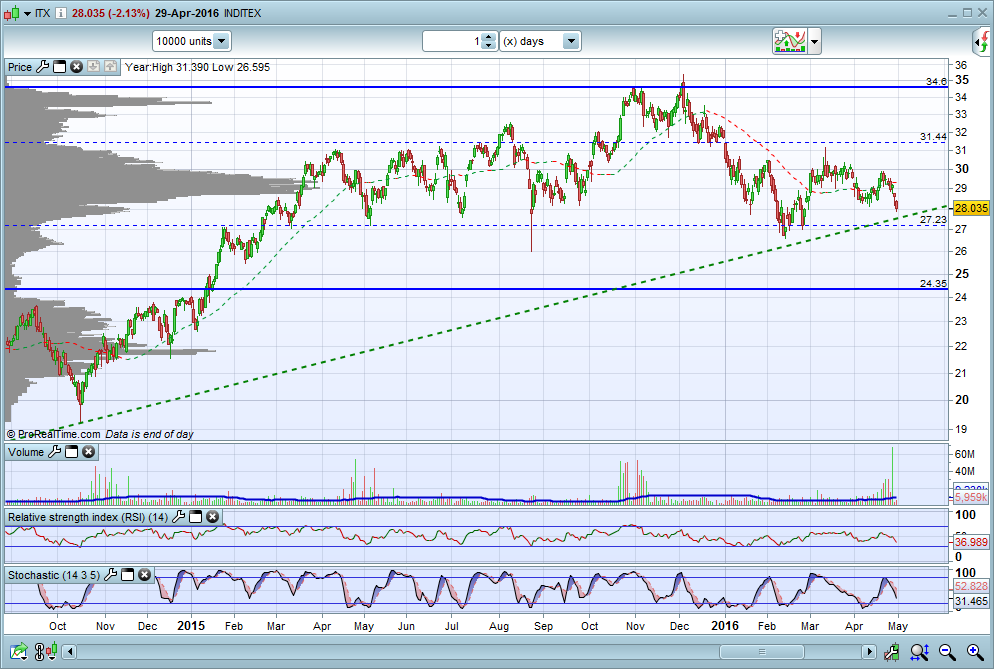Viewport: 994px width, 669px height.
Task: Open the Price panel settings wrench
Action: (x=42, y=67)
